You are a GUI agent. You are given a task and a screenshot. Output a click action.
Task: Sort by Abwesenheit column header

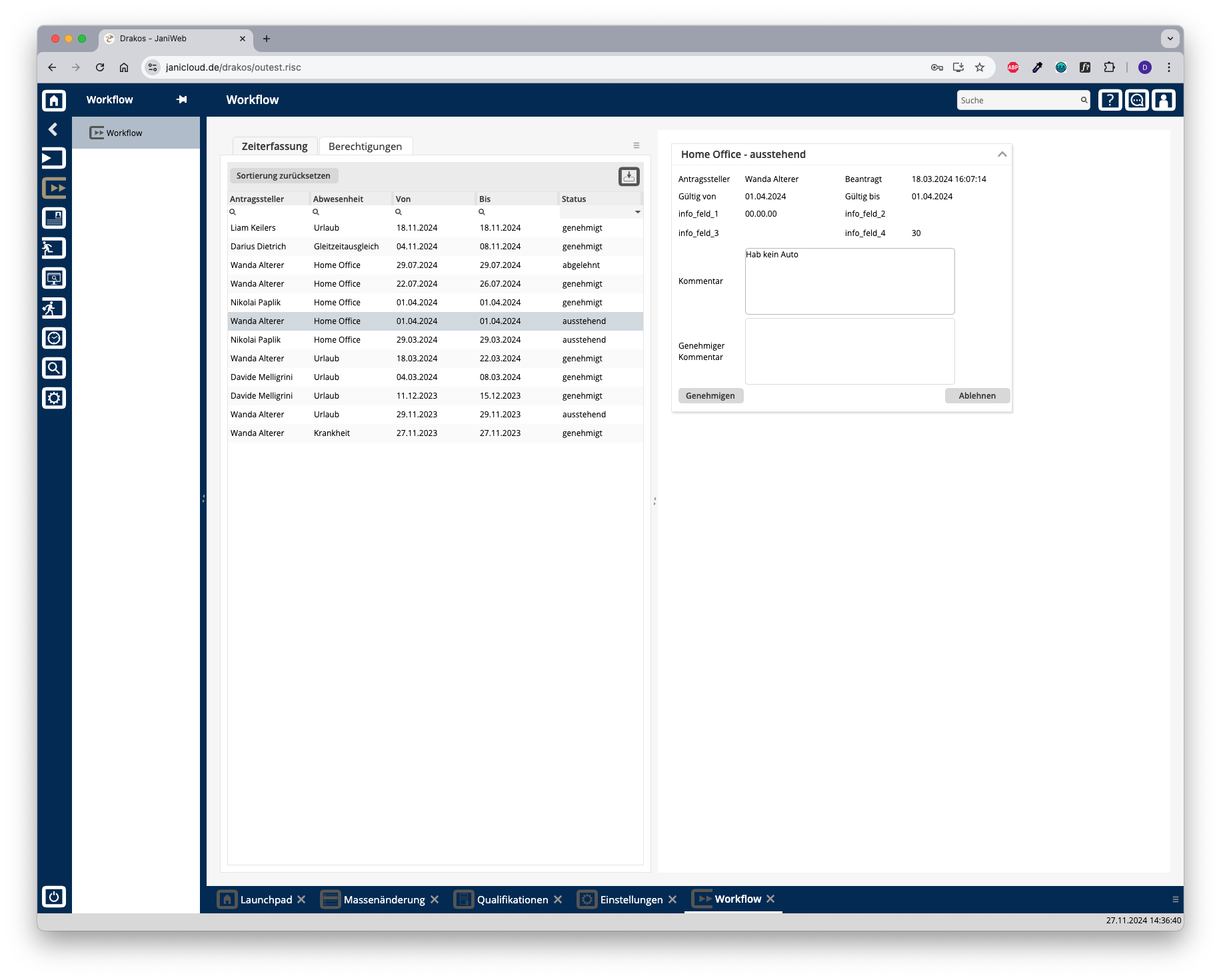(x=351, y=199)
